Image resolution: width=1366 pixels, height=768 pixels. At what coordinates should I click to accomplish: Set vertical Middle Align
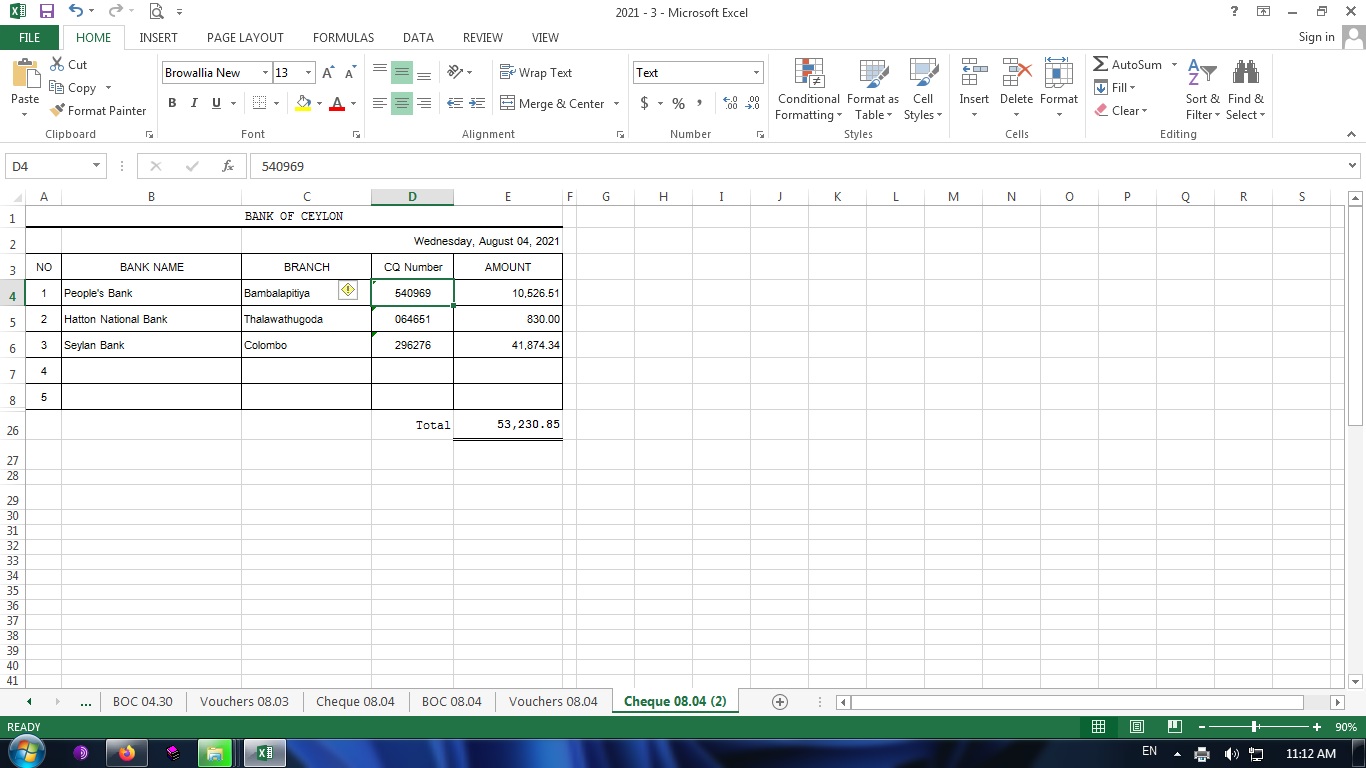[402, 72]
